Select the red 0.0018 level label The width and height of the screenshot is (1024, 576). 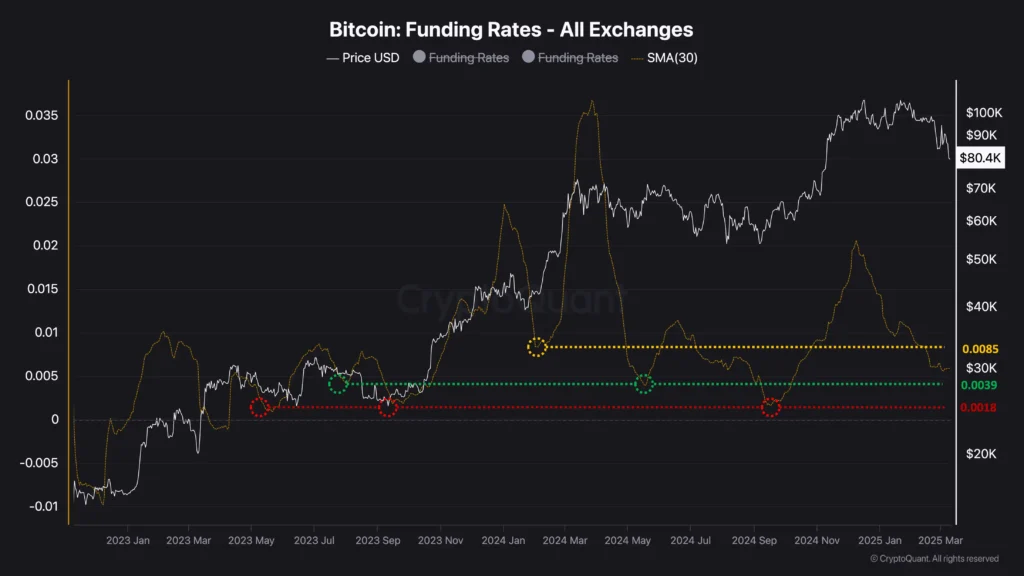pyautogui.click(x=979, y=407)
